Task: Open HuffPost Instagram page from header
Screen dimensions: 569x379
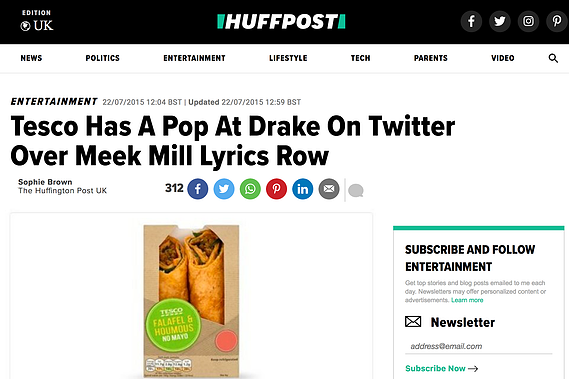Action: click(x=528, y=21)
